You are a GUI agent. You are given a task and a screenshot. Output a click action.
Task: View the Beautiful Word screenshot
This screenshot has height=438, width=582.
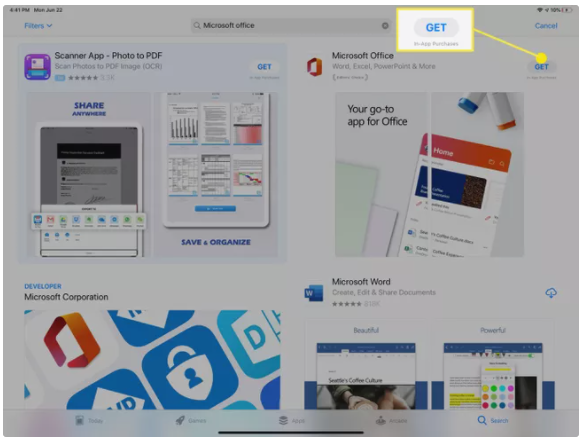[366, 366]
